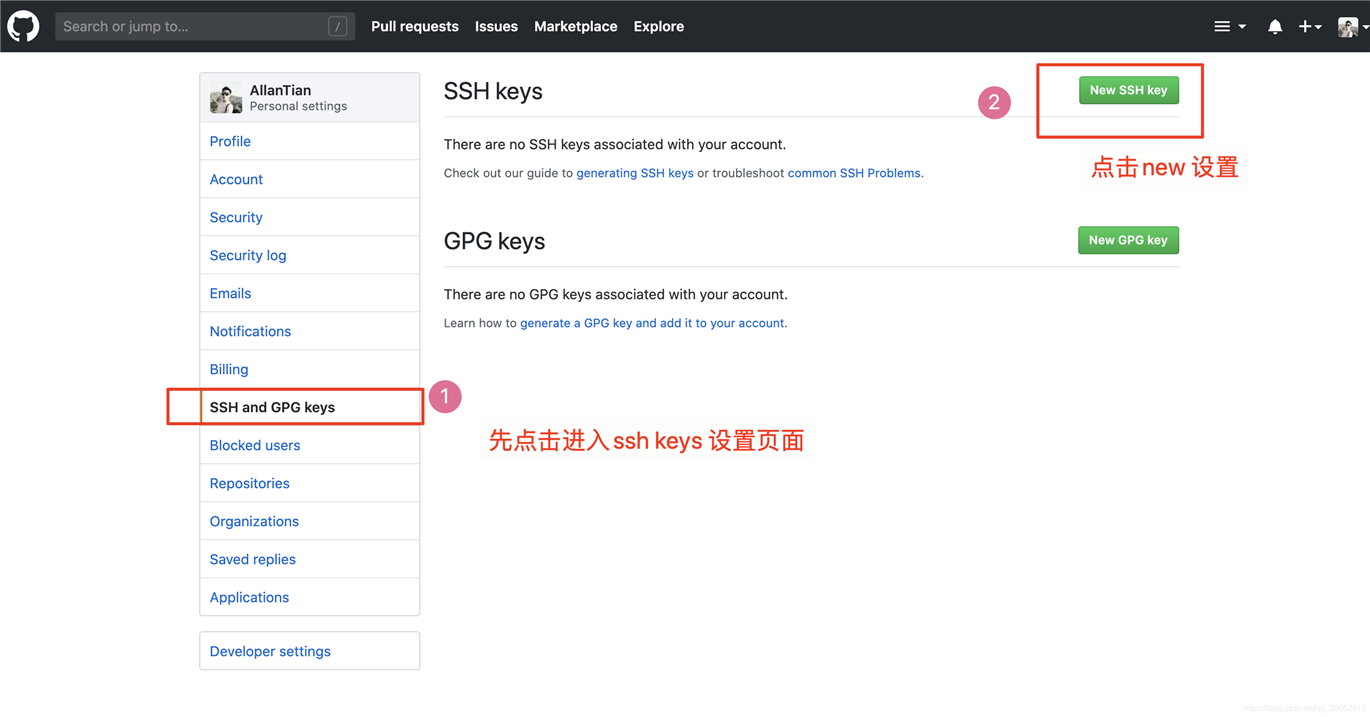Click the GitHub Octocat logo

point(23,26)
